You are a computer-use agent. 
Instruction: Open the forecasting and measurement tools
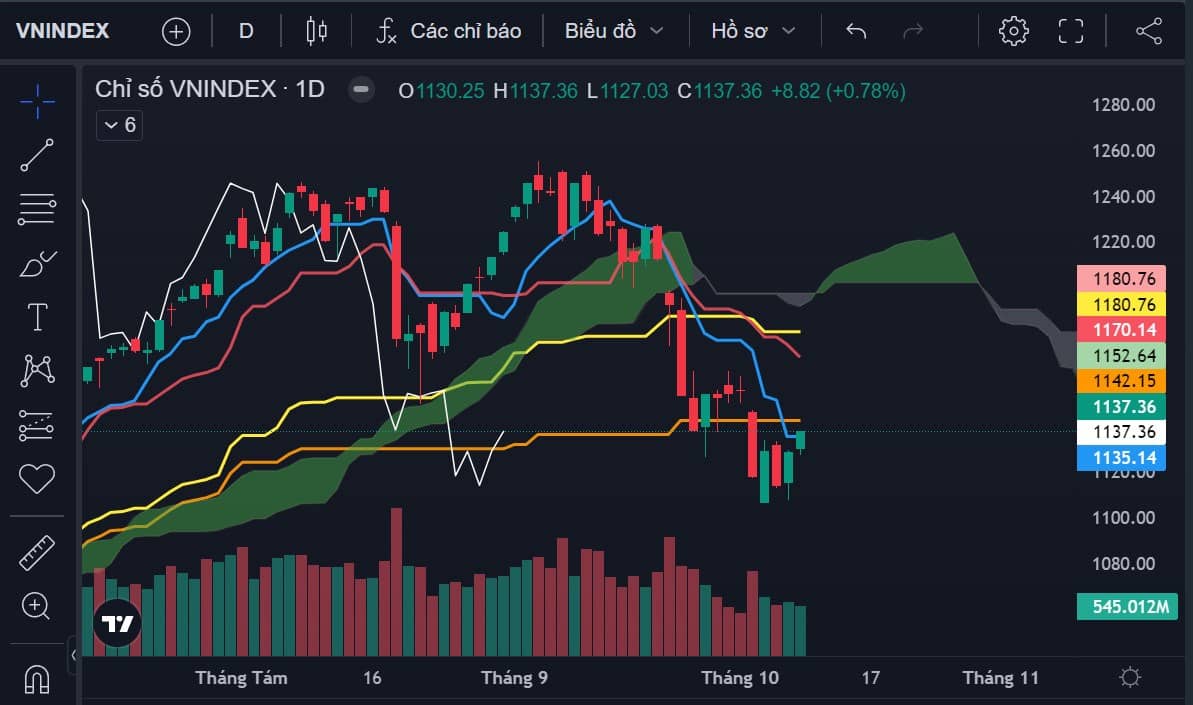point(37,425)
